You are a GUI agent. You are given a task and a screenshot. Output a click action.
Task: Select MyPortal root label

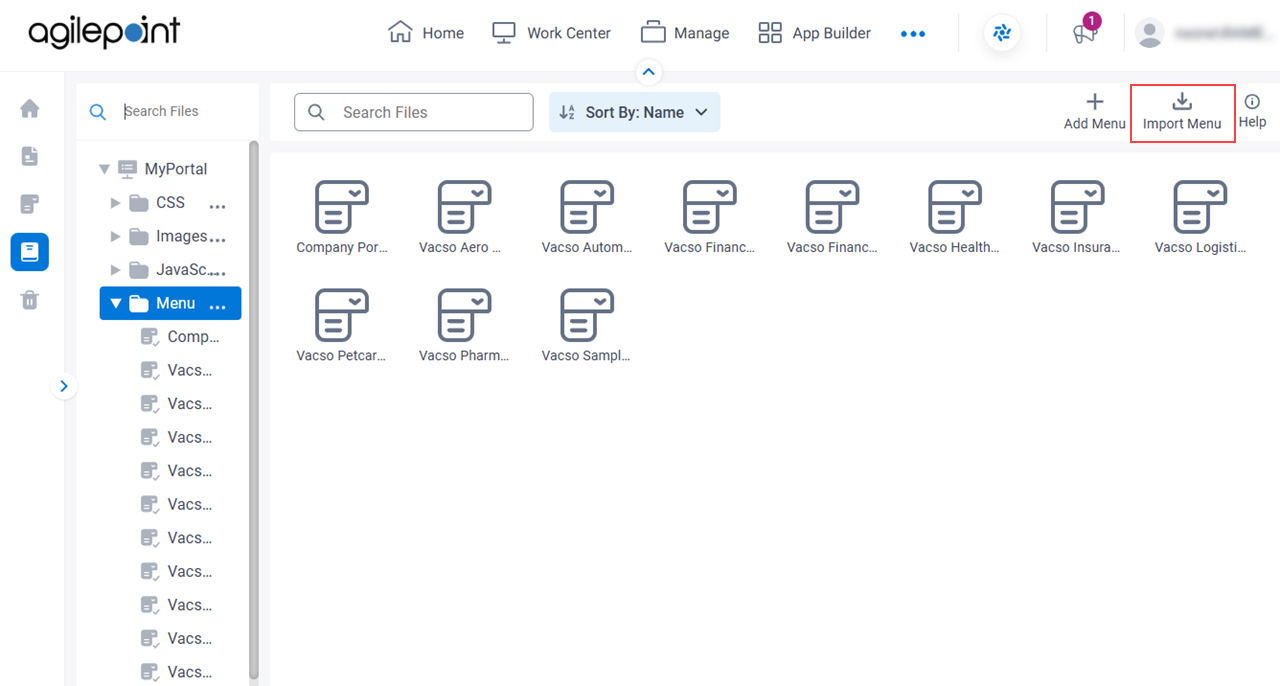pyautogui.click(x=176, y=169)
